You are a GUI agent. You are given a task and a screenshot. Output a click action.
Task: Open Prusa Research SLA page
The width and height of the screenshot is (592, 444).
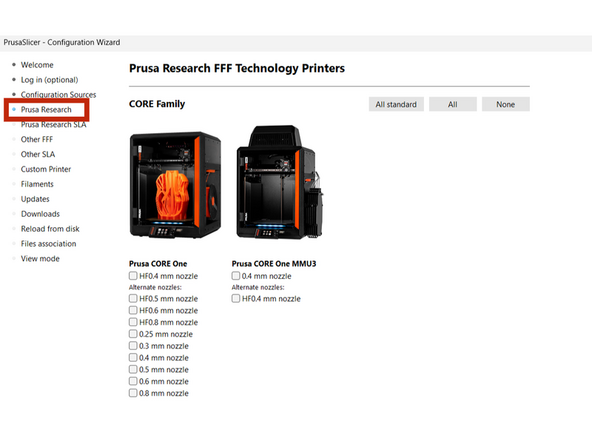tap(54, 124)
